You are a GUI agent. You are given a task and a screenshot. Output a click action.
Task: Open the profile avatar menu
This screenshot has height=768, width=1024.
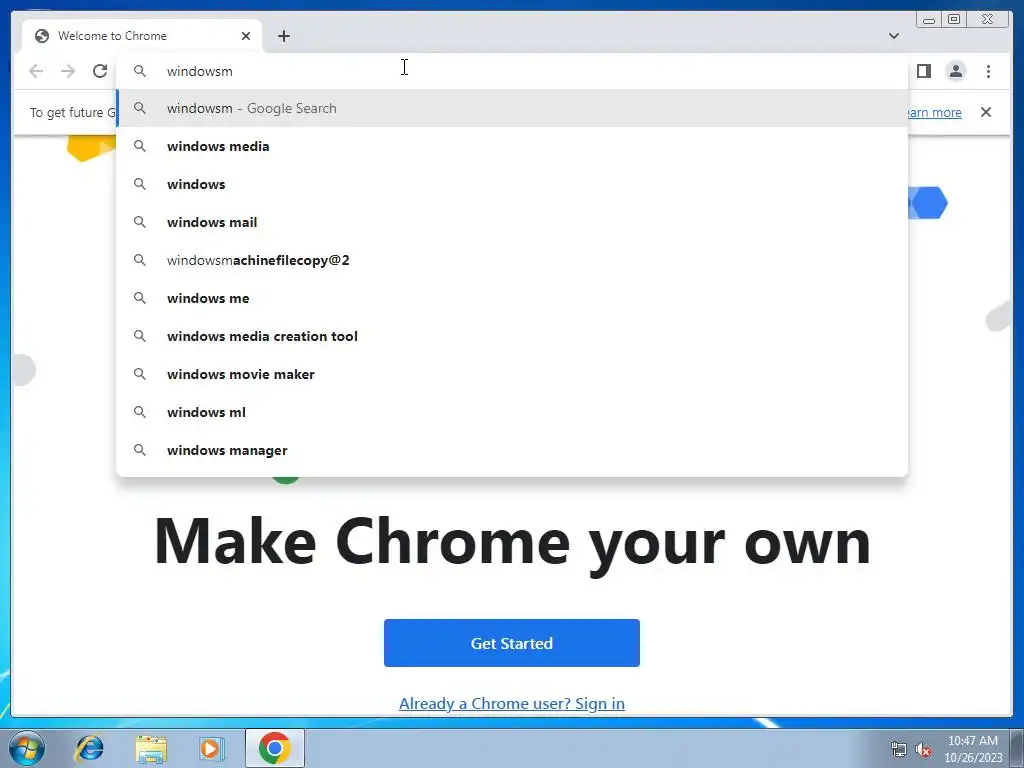955,71
